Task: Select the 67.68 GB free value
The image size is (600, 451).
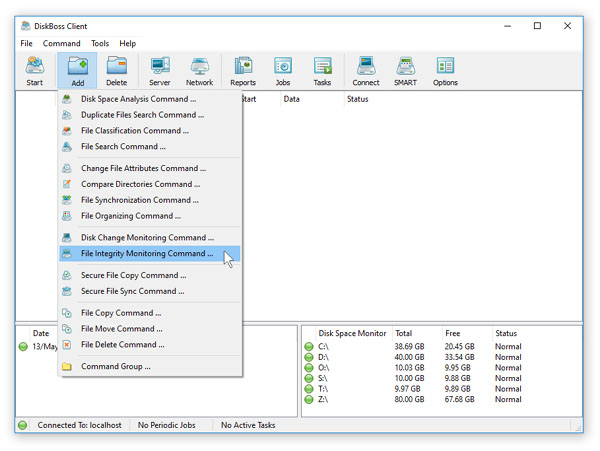Action: coord(459,399)
